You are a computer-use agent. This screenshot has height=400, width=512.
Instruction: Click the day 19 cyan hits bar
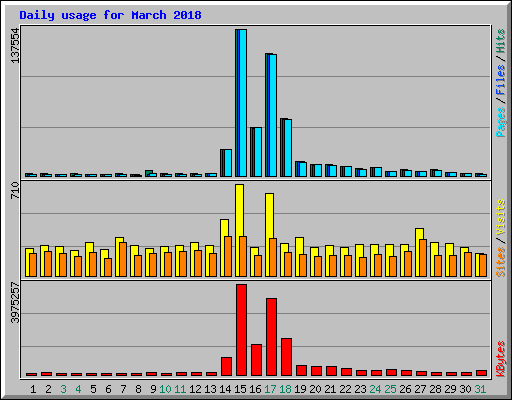point(303,169)
